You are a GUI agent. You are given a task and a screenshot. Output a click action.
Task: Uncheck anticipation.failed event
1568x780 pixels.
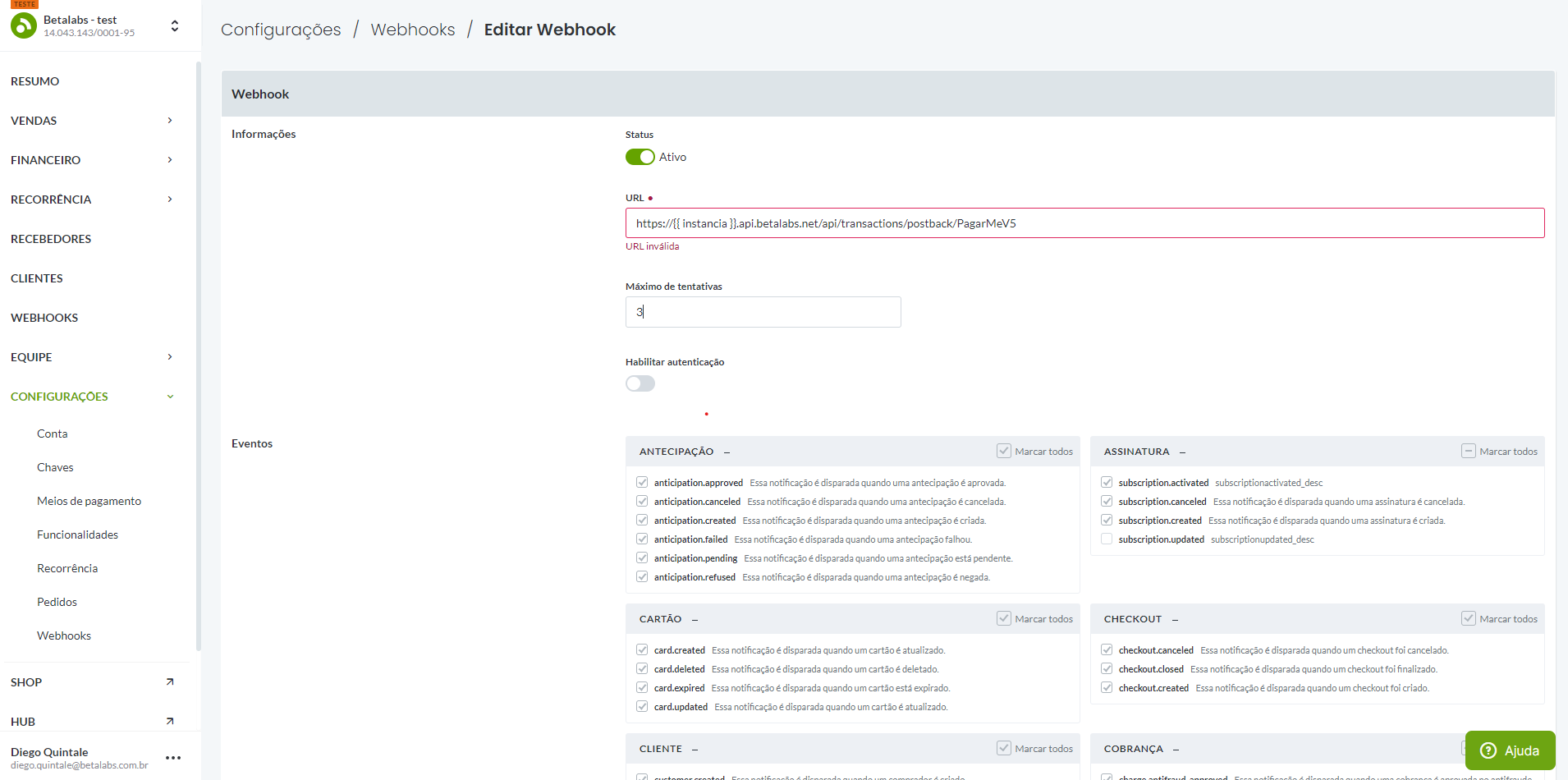click(642, 539)
